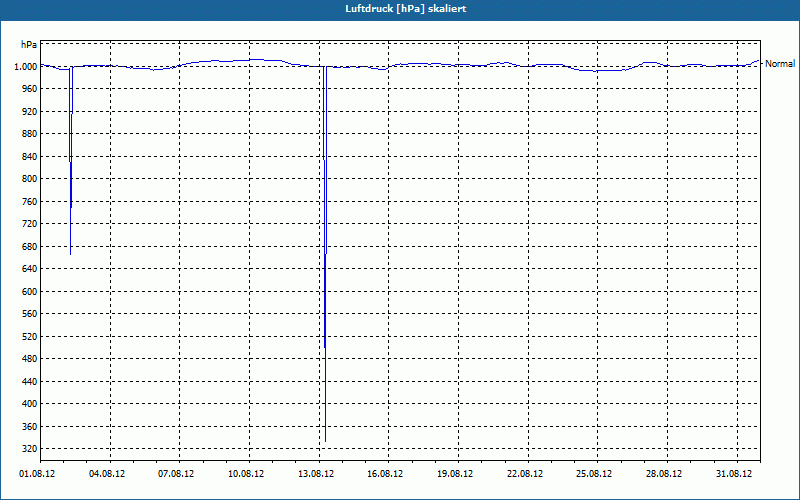Click the 960 value on the y-axis
This screenshot has height=500, width=800.
coord(29,89)
